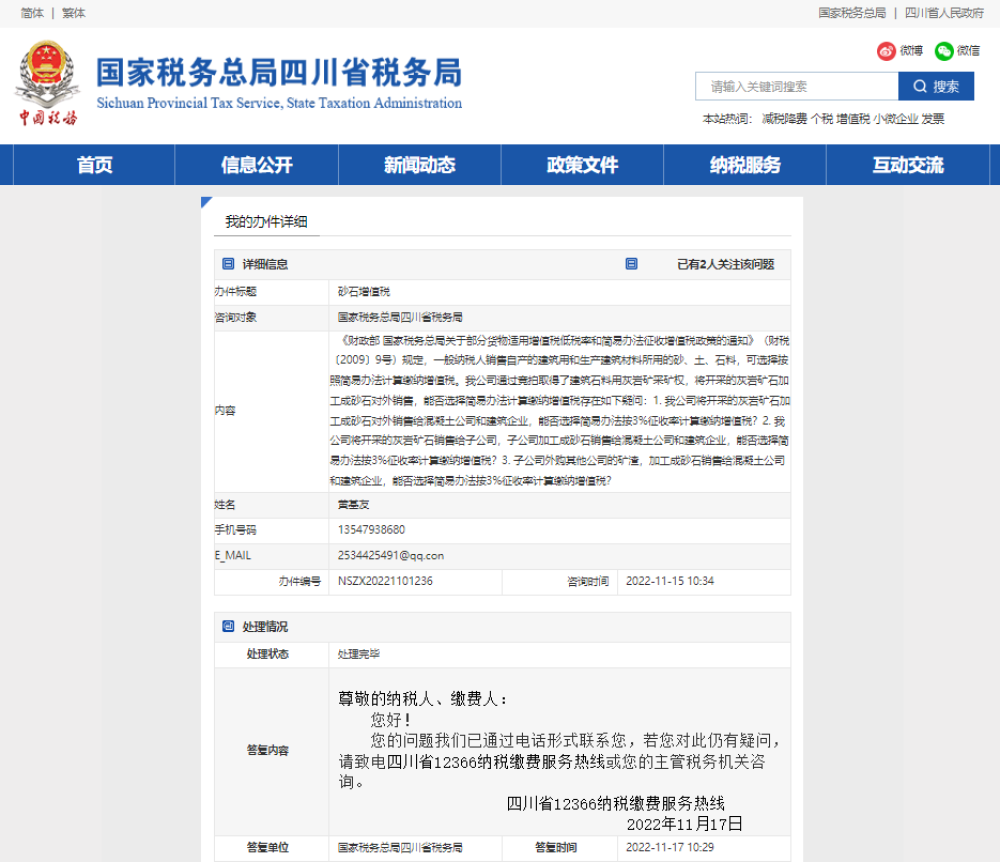Switch to 简体 Chinese
The width and height of the screenshot is (1000, 862).
coord(31,13)
